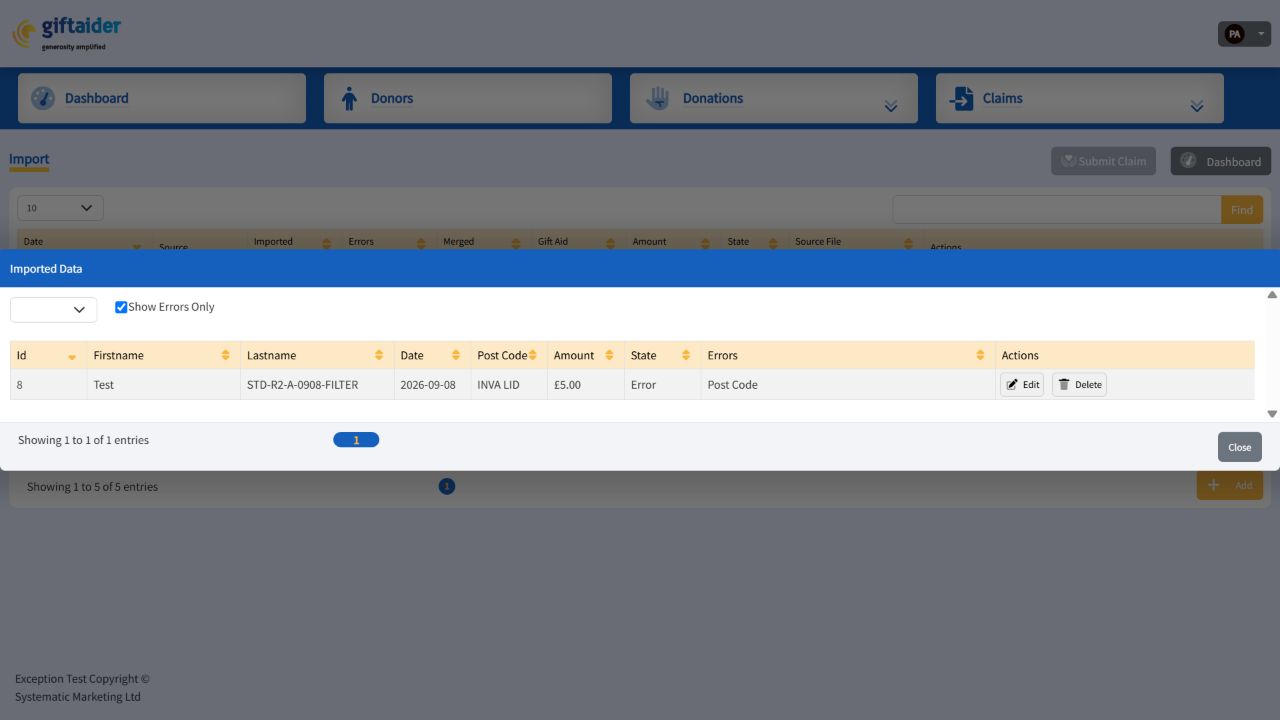Open the Claims menu item
1280x720 pixels.
coord(1080,98)
